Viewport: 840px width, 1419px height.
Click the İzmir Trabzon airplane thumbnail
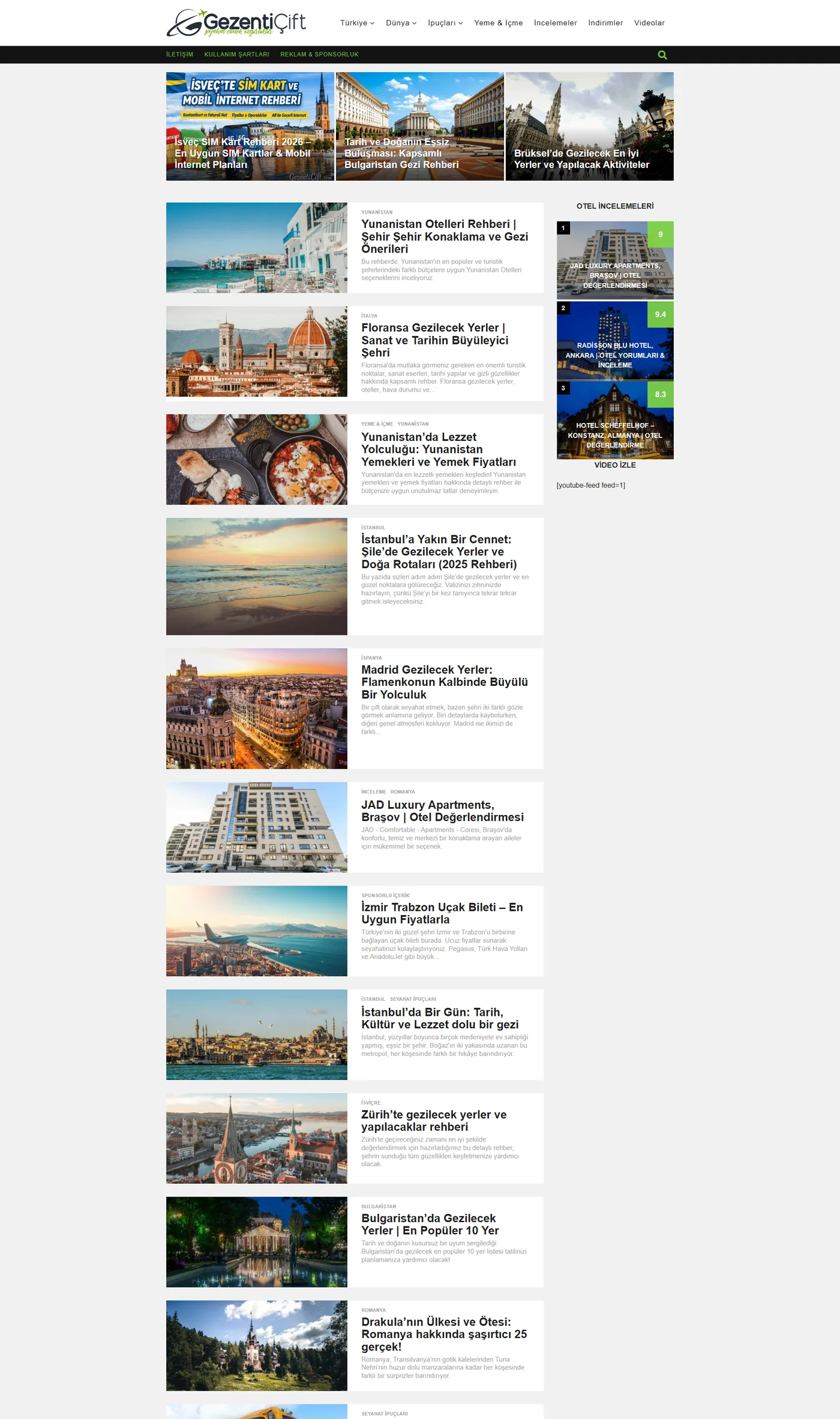pyautogui.click(x=256, y=931)
